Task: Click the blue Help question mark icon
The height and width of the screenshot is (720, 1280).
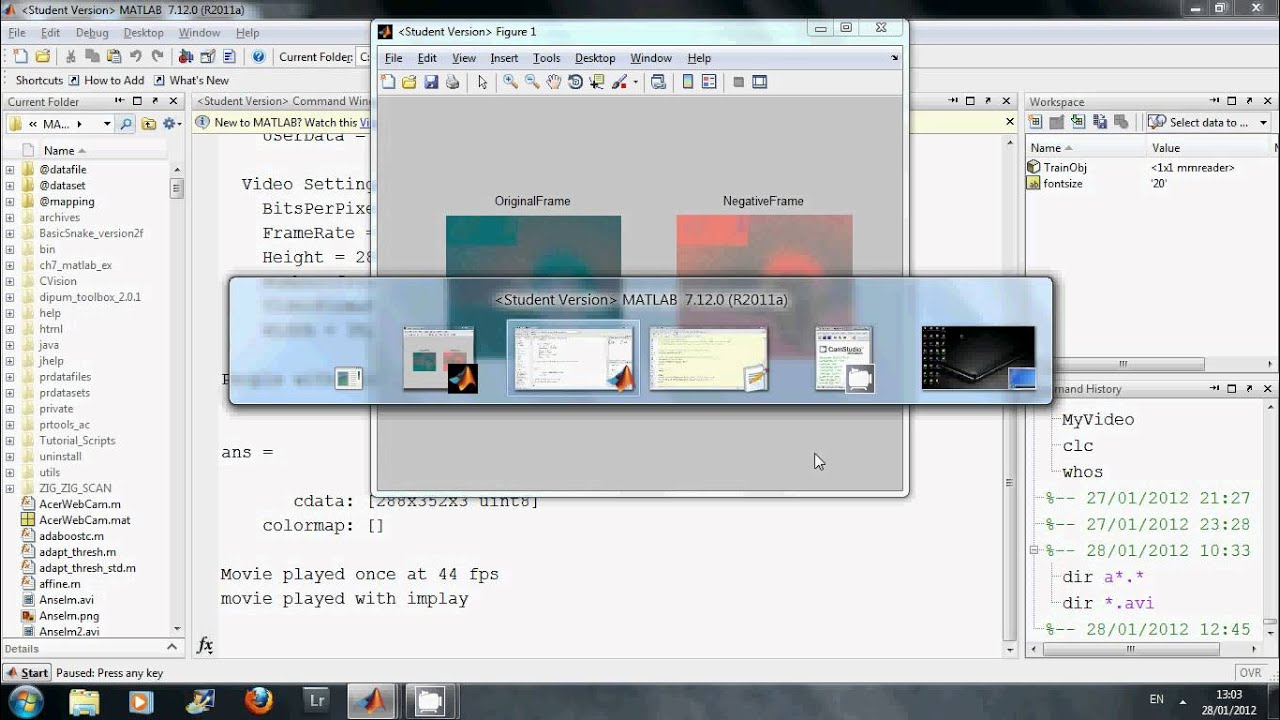Action: pos(258,57)
